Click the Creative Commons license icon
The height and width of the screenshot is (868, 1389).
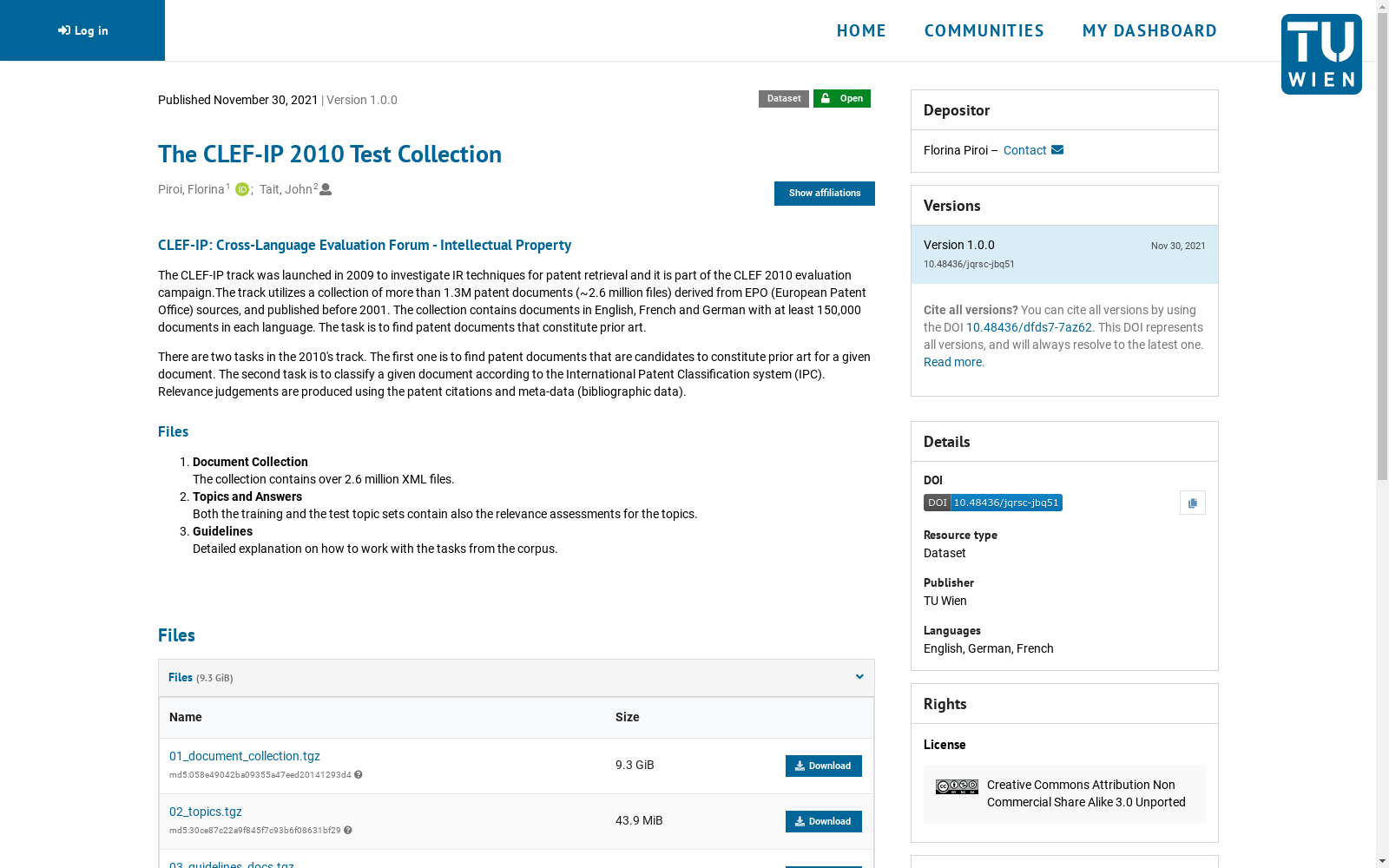[957, 787]
